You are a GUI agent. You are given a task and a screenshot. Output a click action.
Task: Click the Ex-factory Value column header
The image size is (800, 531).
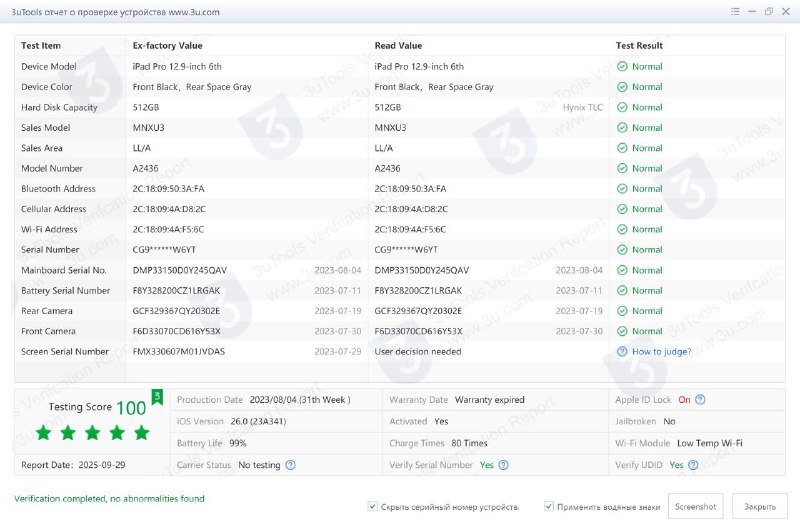tap(167, 46)
